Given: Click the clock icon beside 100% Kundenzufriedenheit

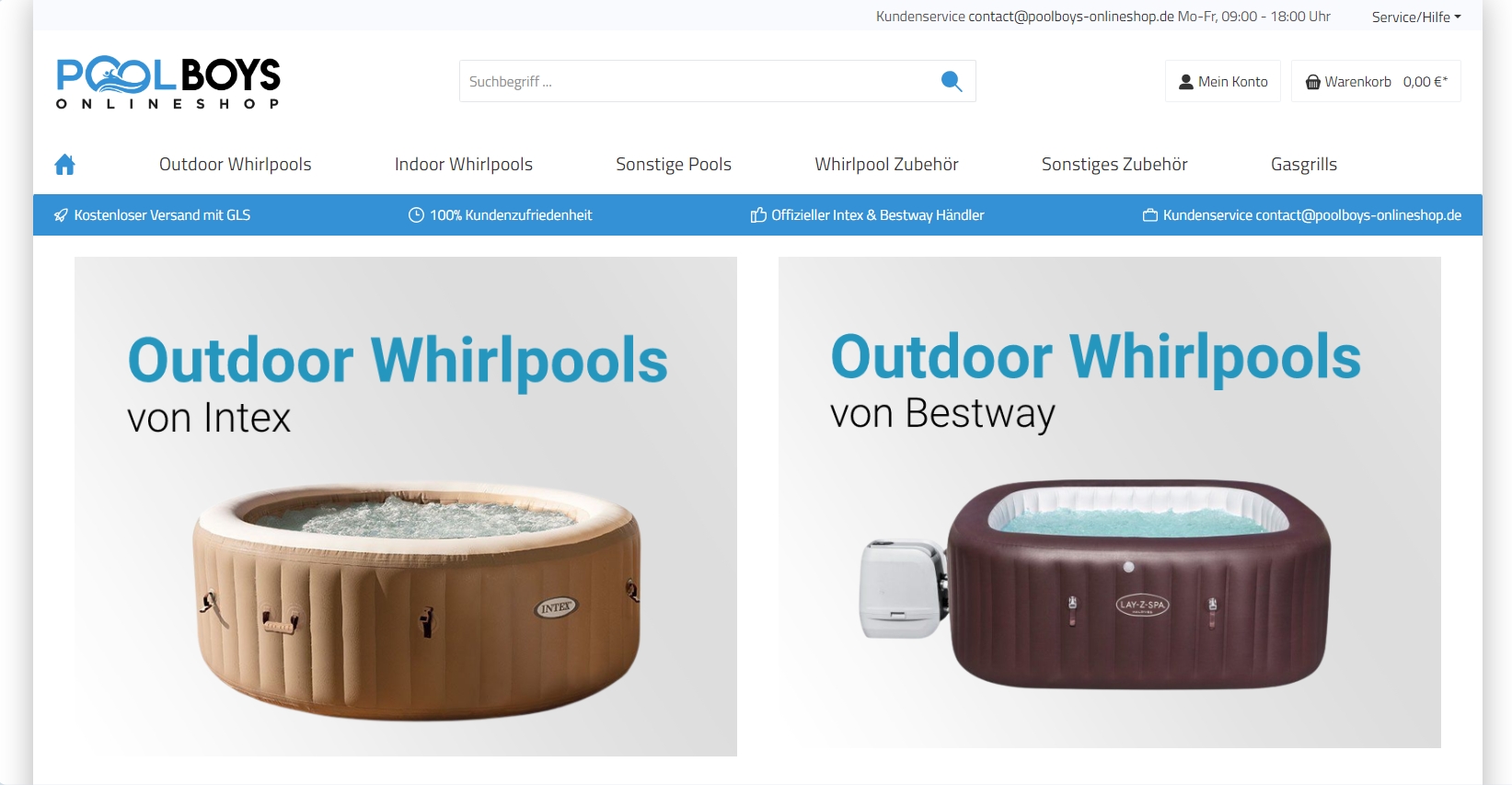Looking at the screenshot, I should pos(416,215).
